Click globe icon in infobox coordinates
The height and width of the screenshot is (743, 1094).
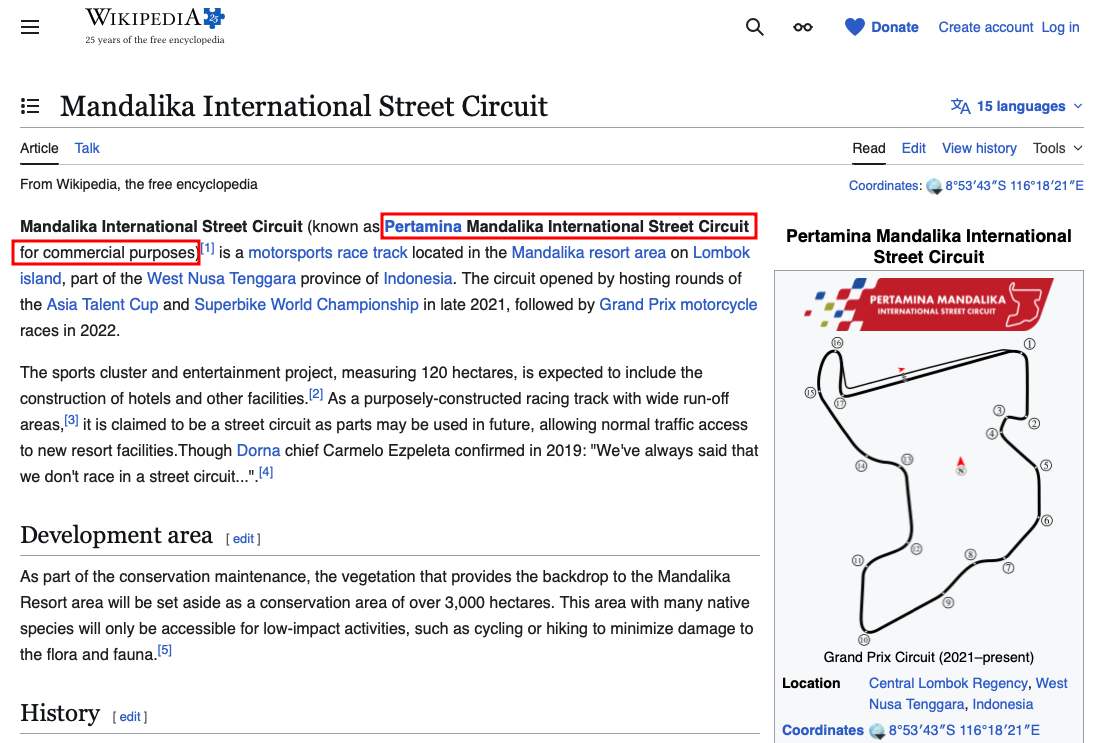point(877,730)
